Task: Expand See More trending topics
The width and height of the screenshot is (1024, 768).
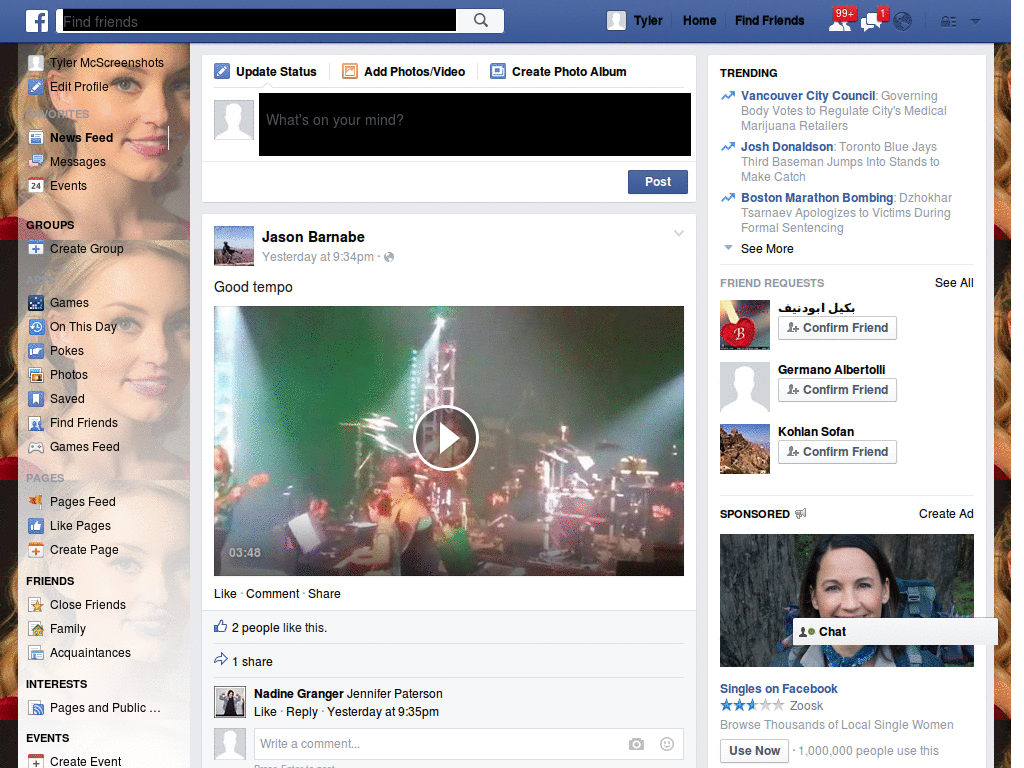Action: point(767,249)
